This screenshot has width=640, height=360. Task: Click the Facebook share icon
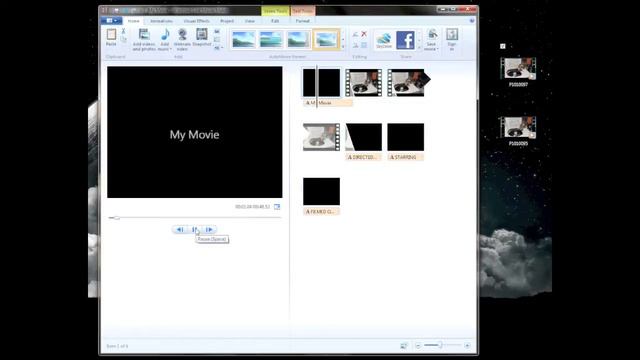(x=405, y=40)
